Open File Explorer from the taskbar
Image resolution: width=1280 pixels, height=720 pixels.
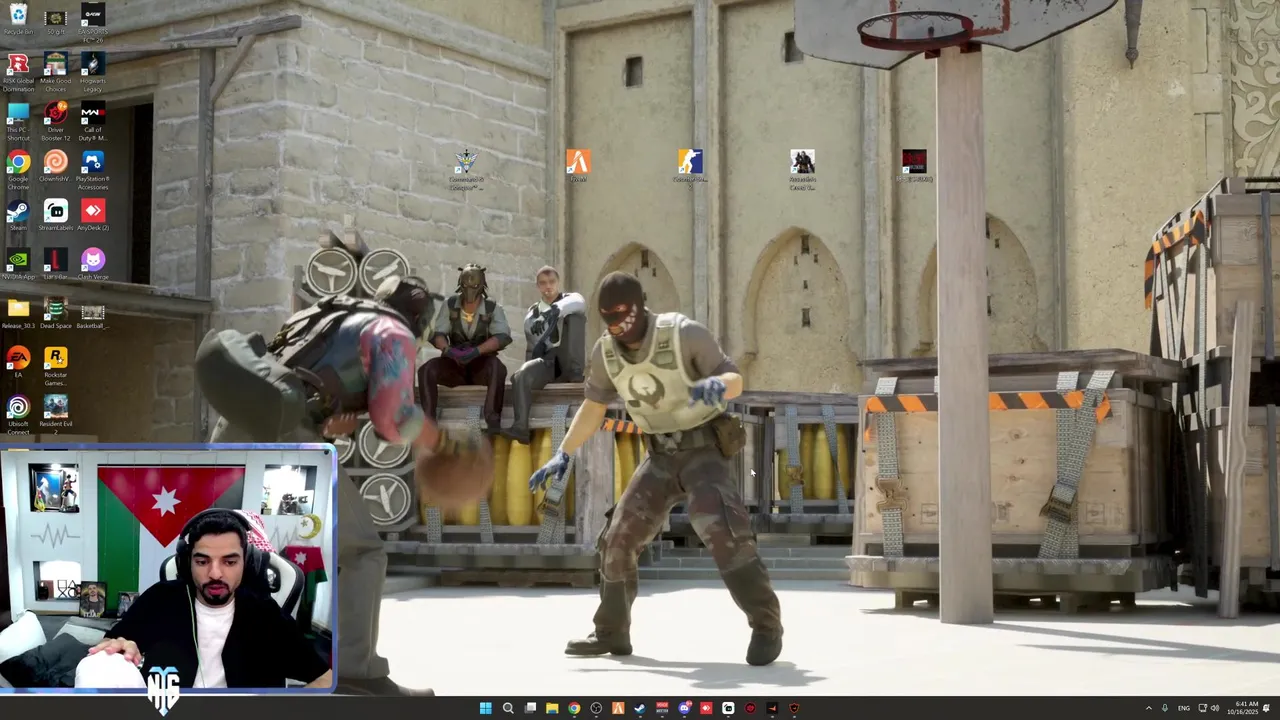tap(552, 708)
